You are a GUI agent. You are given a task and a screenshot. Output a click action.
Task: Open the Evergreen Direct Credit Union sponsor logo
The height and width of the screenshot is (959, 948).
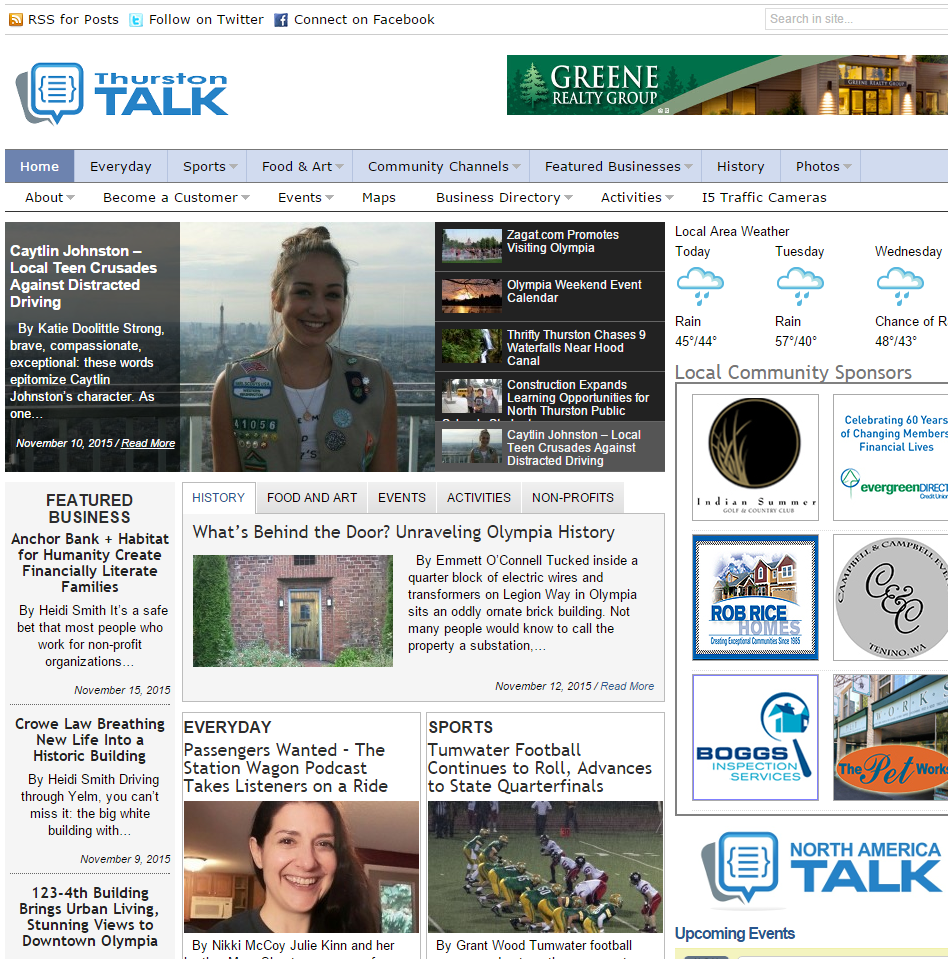click(x=891, y=457)
